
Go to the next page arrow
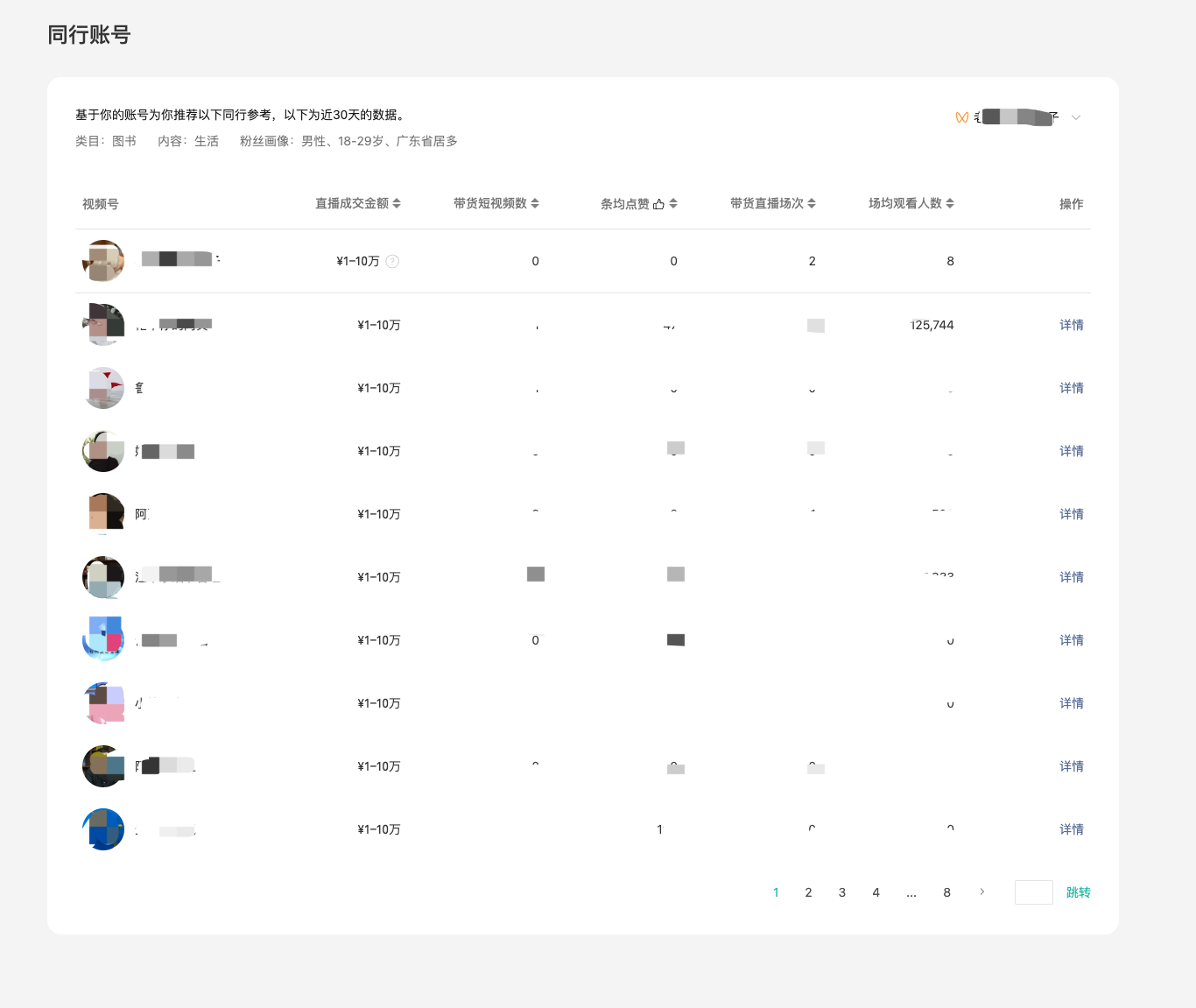click(981, 892)
